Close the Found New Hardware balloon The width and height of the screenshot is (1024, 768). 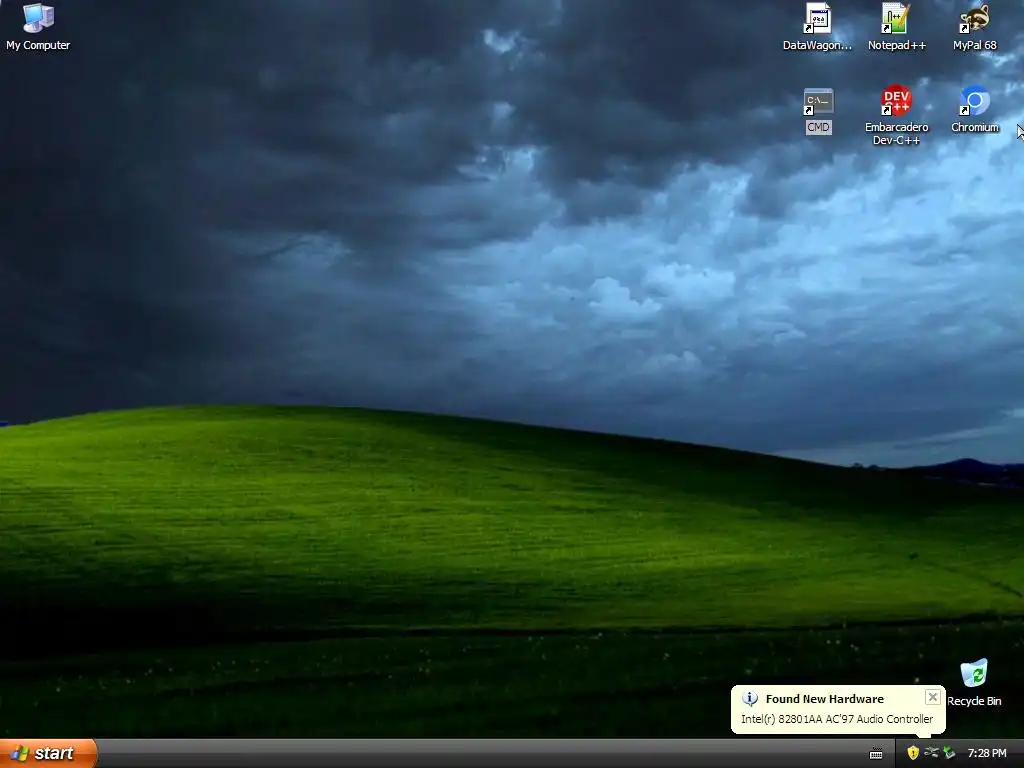click(933, 697)
